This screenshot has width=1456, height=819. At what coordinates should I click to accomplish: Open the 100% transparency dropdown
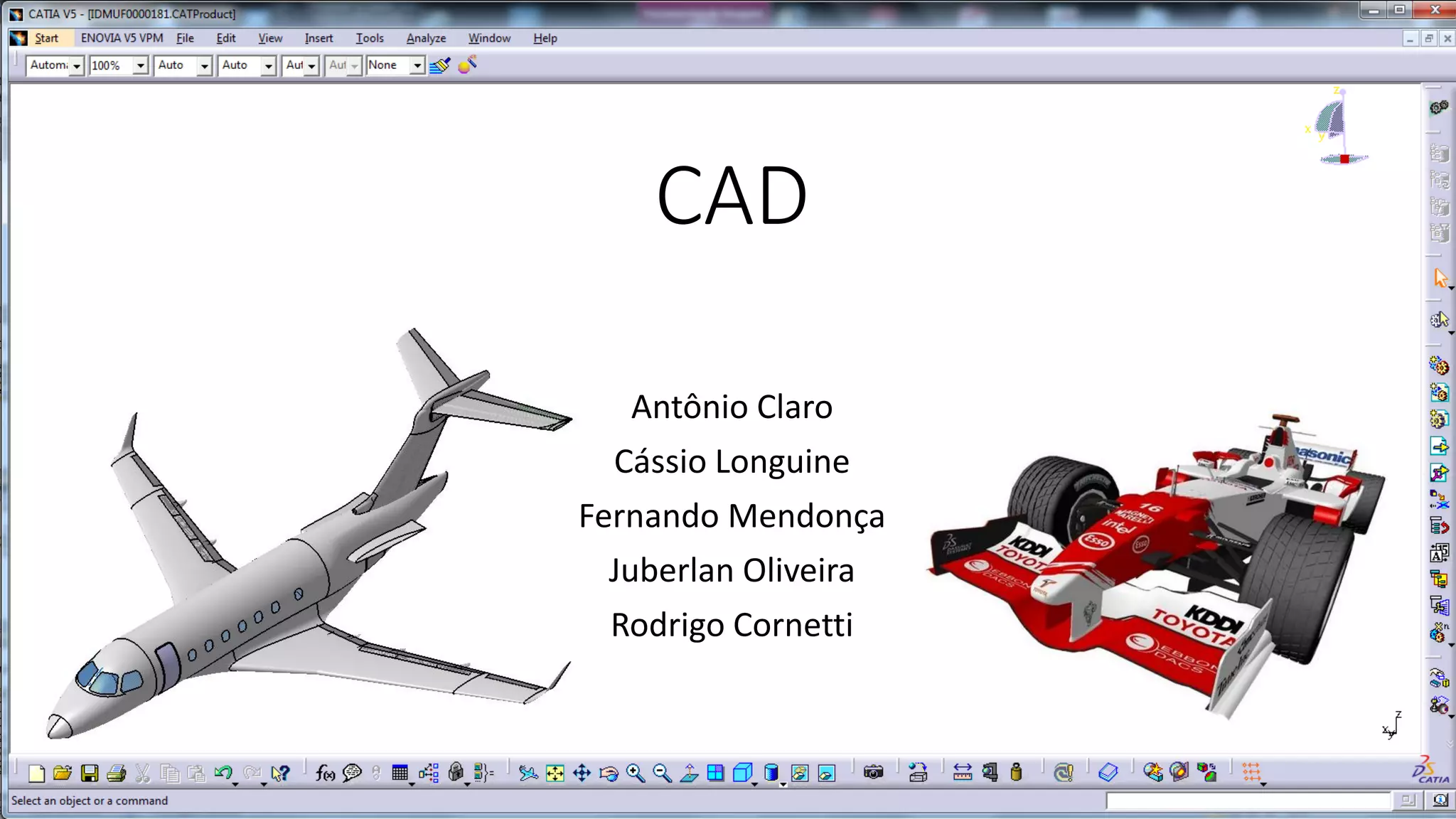(x=141, y=65)
